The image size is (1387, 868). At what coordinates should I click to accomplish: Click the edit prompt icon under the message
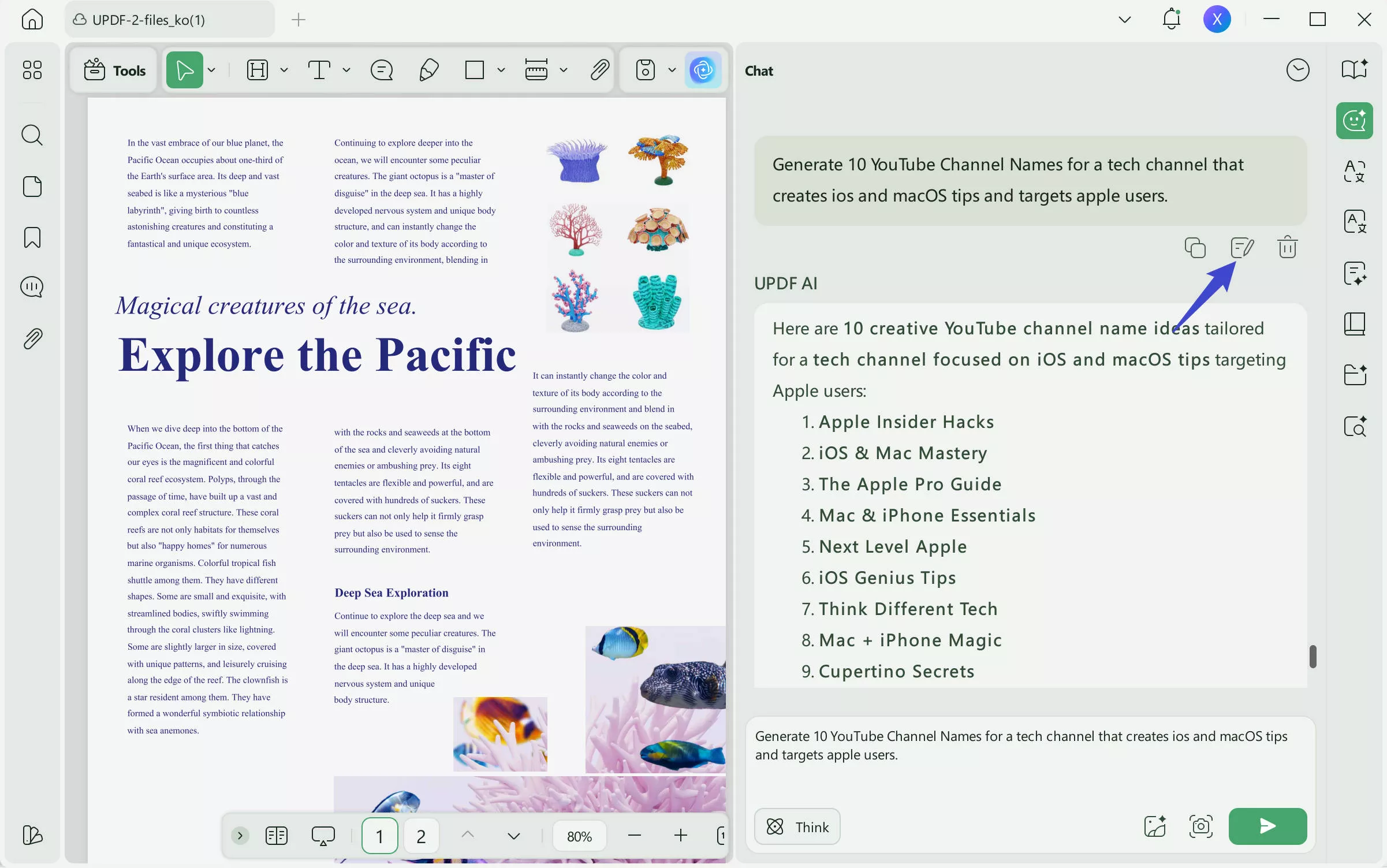coord(1241,248)
